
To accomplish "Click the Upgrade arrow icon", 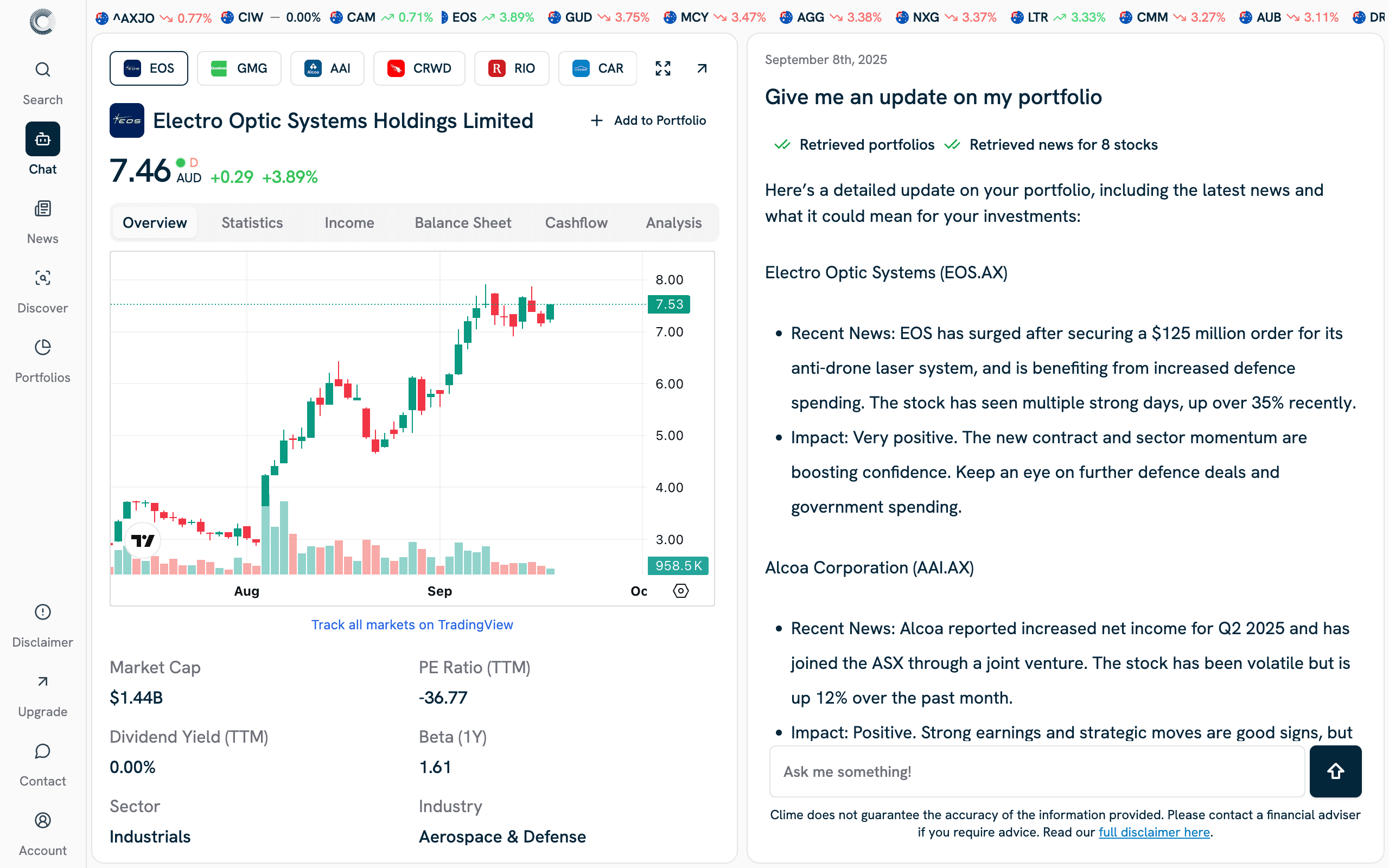I will click(42, 681).
